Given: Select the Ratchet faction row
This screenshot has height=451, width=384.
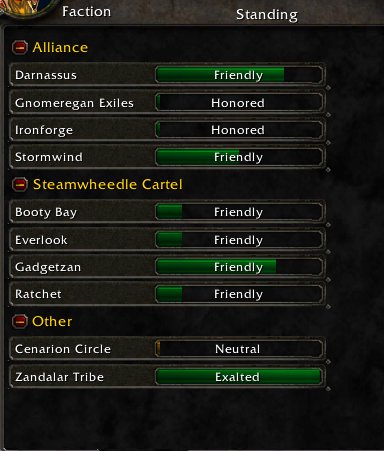Looking at the screenshot, I should [168, 294].
